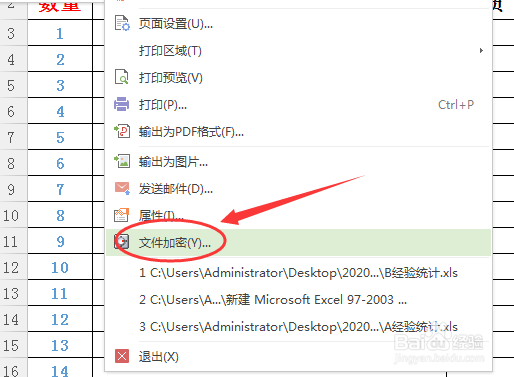Select row header 15

tap(13, 345)
